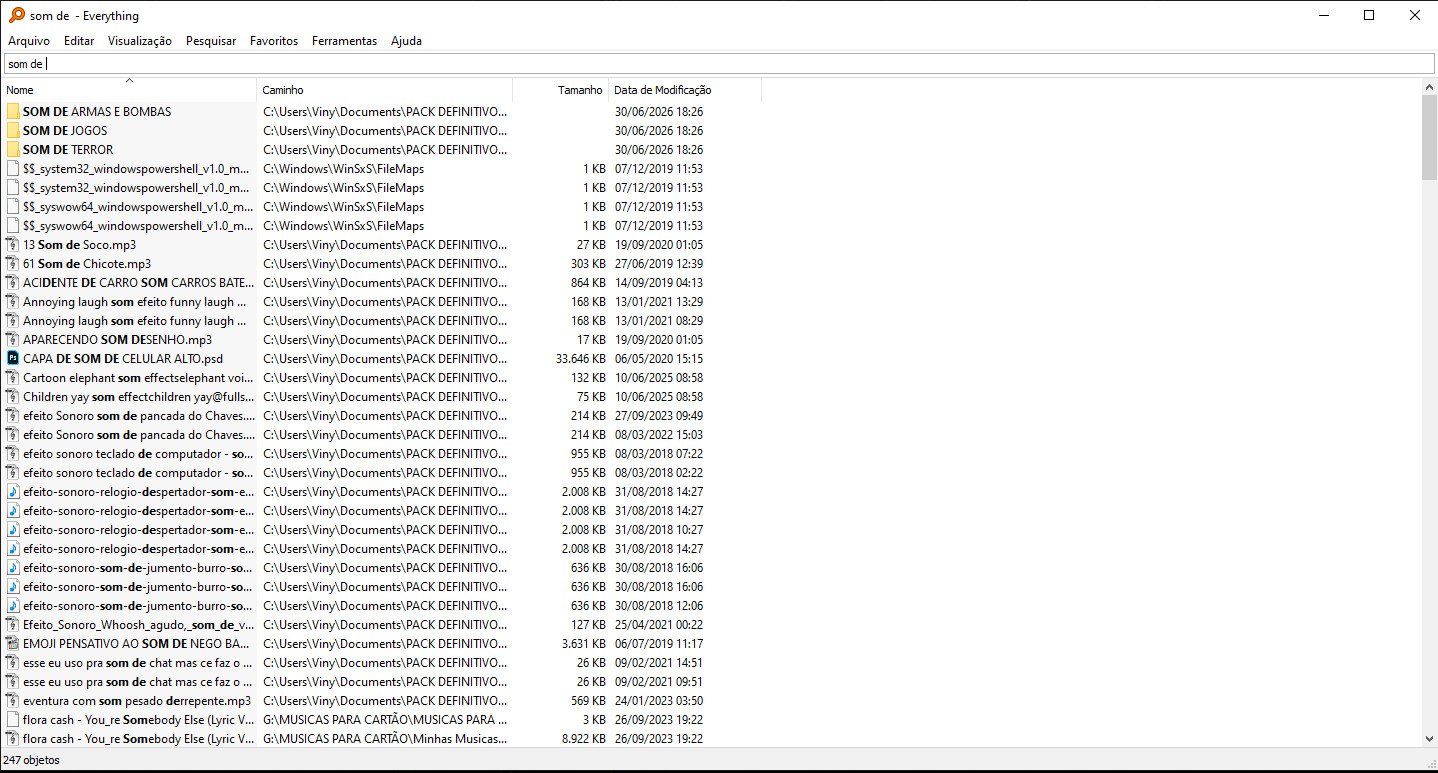
Task: Select $$_system32_windowspowershell row dated 07/12/2019 11:53 first
Action: (380, 169)
